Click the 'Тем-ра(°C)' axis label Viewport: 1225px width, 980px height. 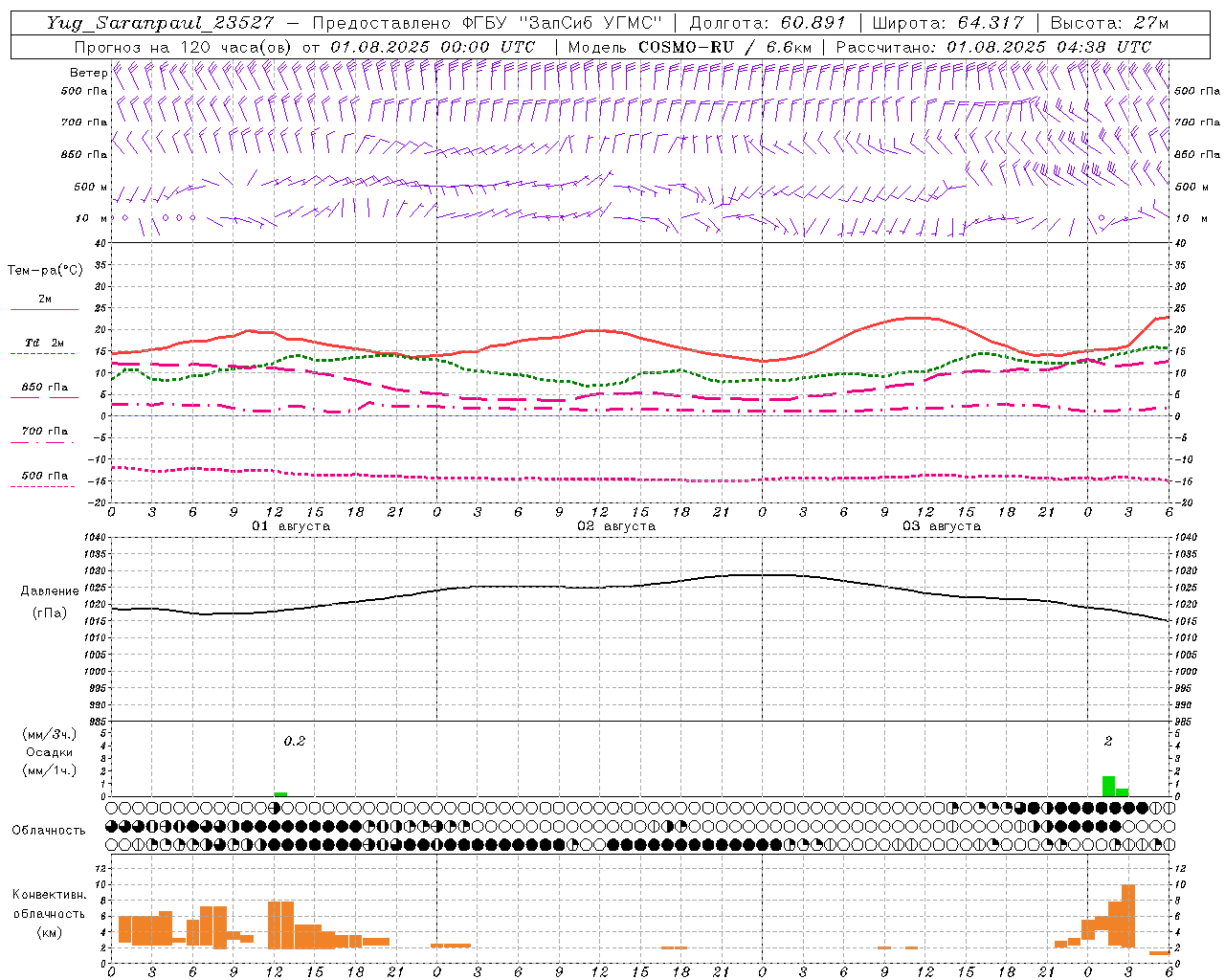click(x=45, y=271)
